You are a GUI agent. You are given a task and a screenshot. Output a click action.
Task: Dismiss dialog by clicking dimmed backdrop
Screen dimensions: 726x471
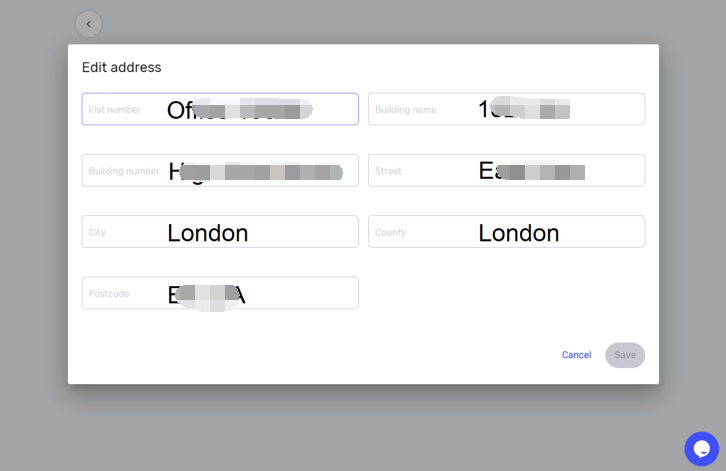click(x=363, y=428)
